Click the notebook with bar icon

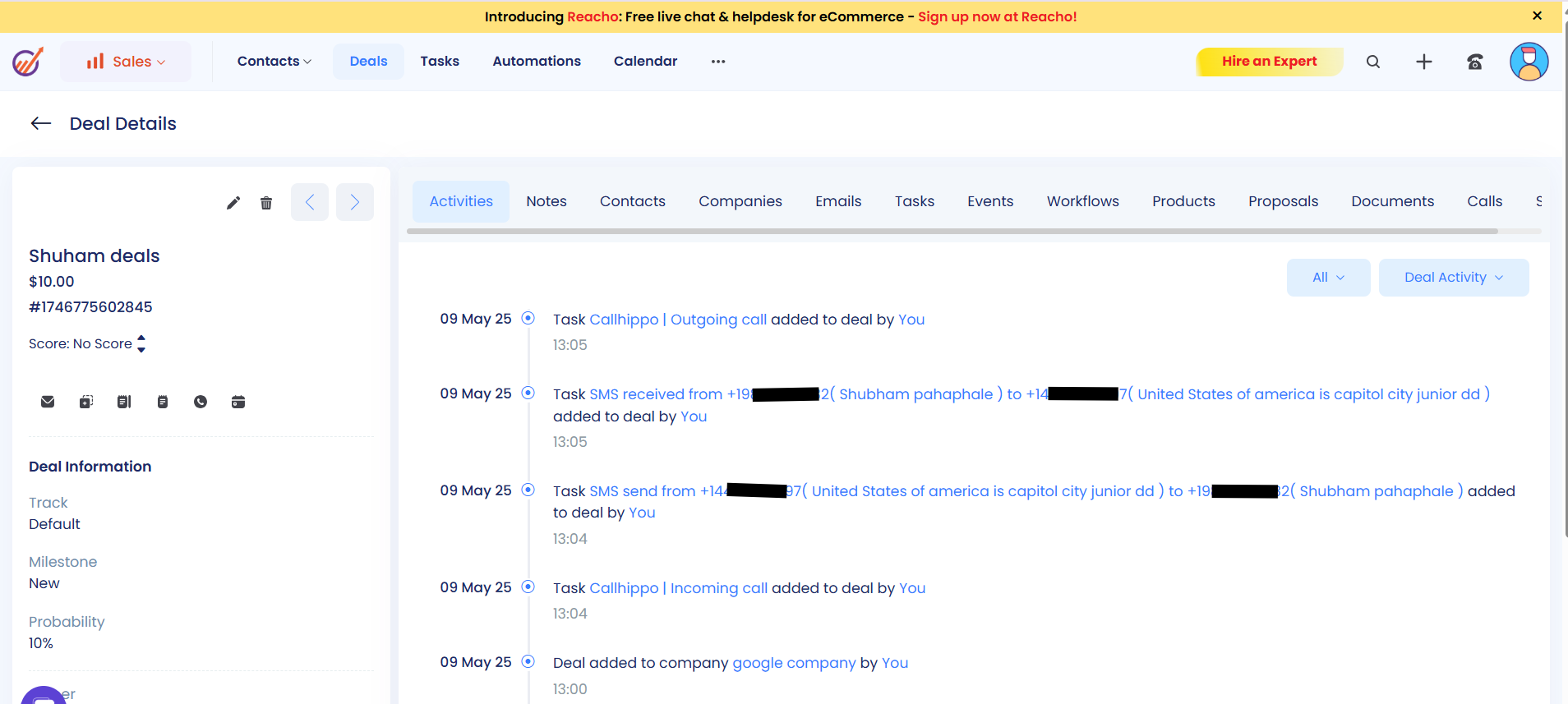point(124,402)
